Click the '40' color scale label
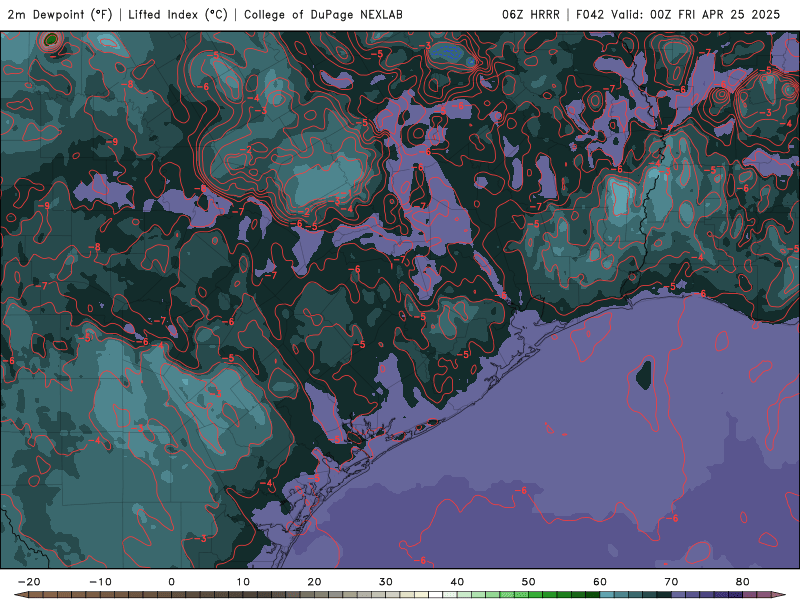800x600 pixels. click(457, 582)
